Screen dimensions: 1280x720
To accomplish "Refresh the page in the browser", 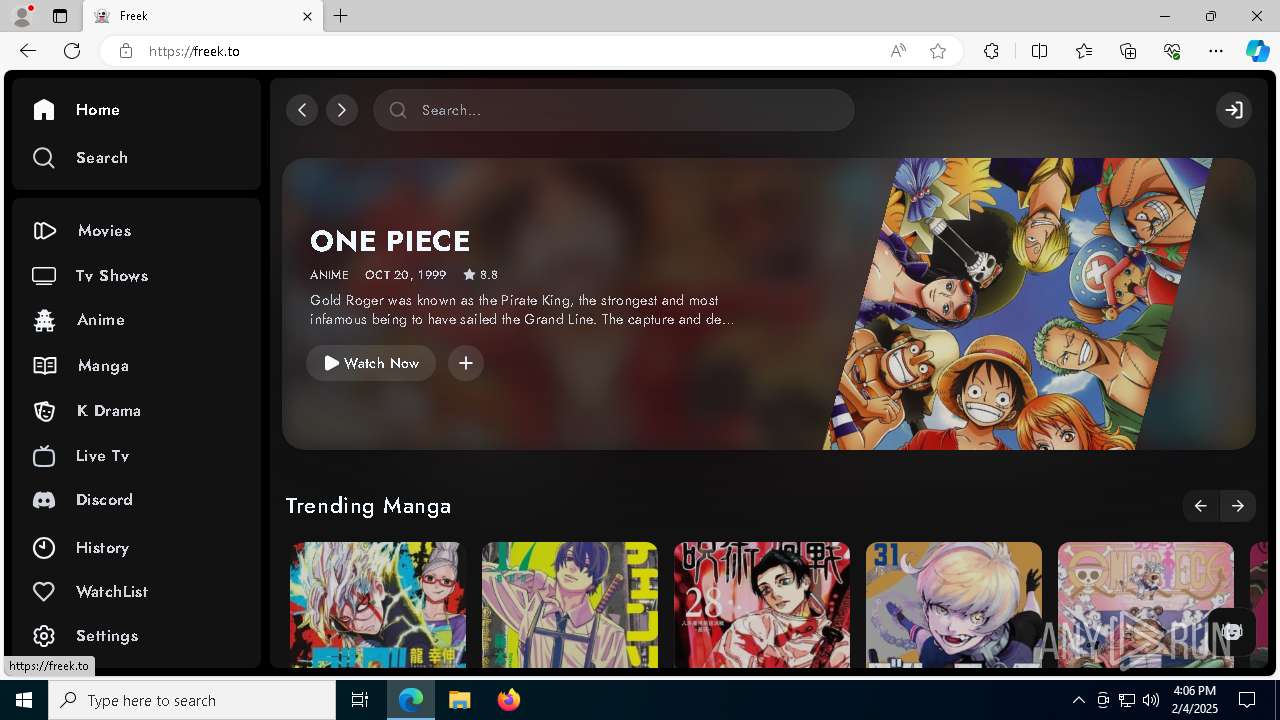I will (72, 51).
